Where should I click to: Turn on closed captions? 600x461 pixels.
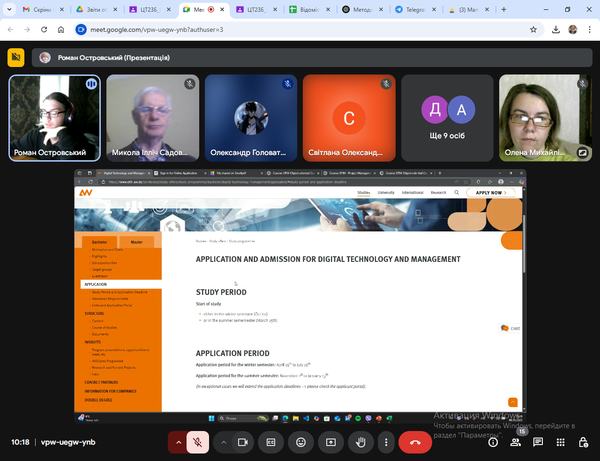(270, 441)
